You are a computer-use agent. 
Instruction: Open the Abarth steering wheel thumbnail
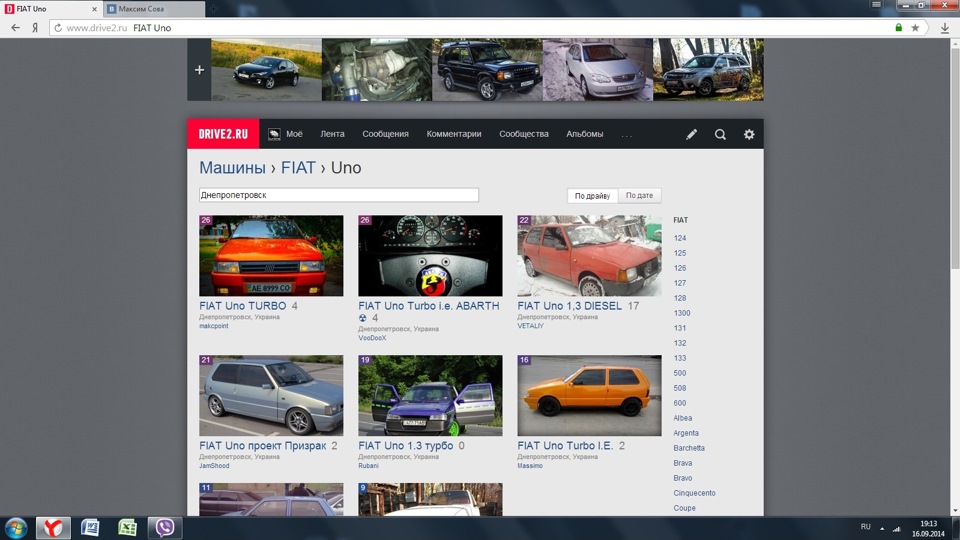pos(430,255)
